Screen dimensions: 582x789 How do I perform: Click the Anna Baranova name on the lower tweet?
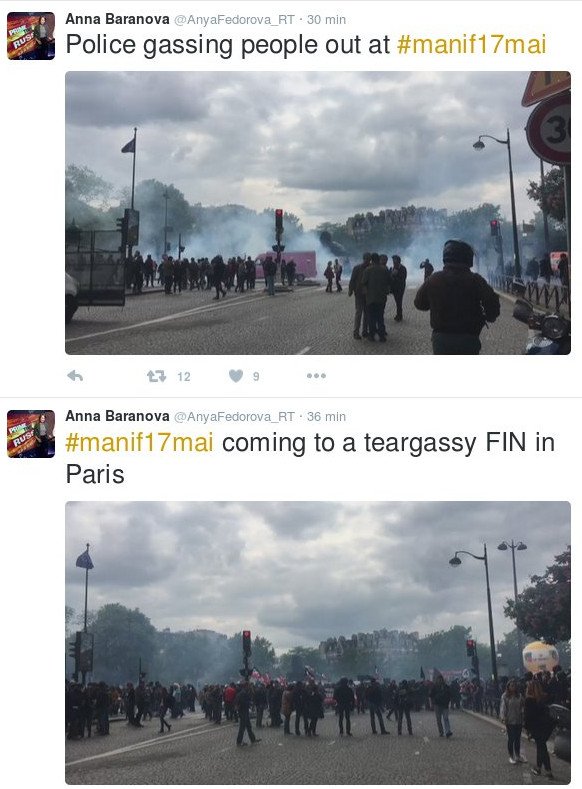117,416
